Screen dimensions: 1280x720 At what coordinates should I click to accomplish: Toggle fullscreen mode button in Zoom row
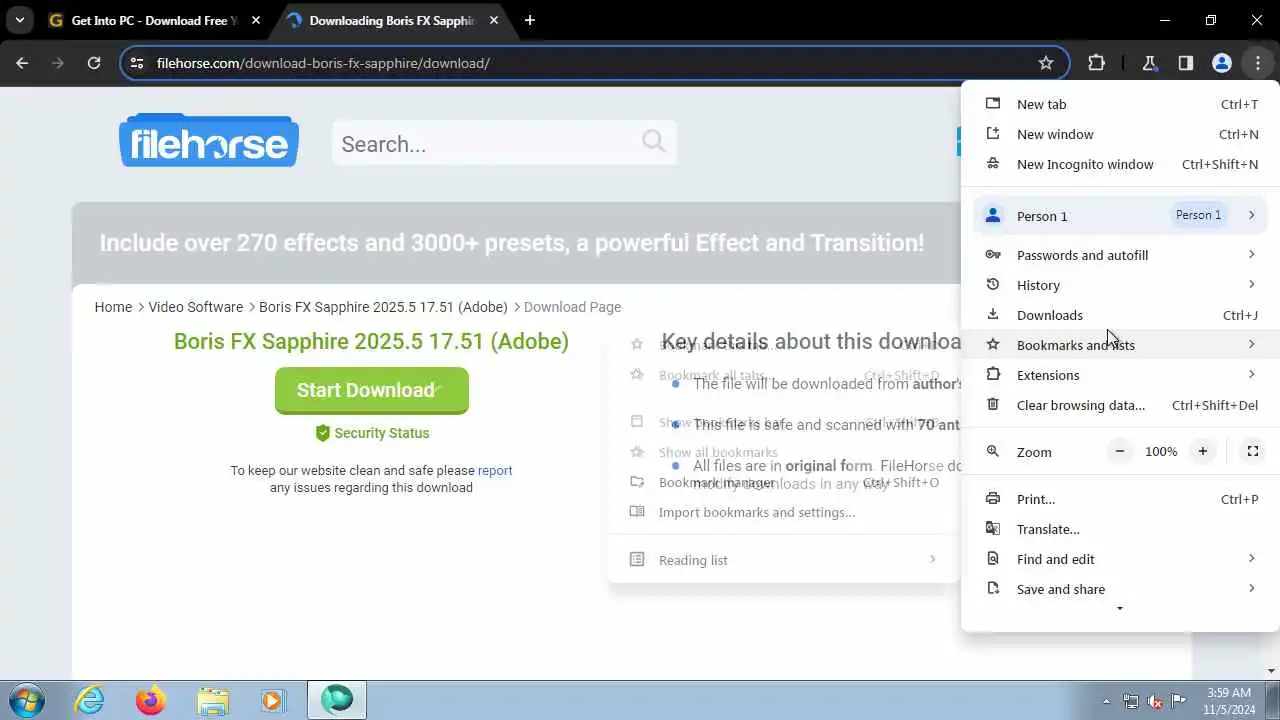[1252, 451]
